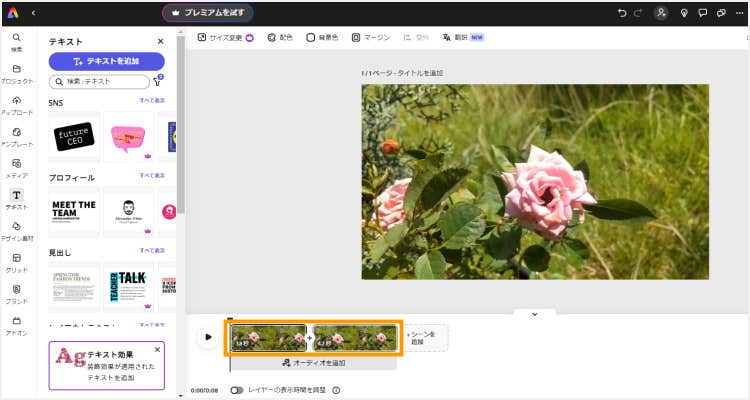Collapse the timeline with chevron

(535, 314)
